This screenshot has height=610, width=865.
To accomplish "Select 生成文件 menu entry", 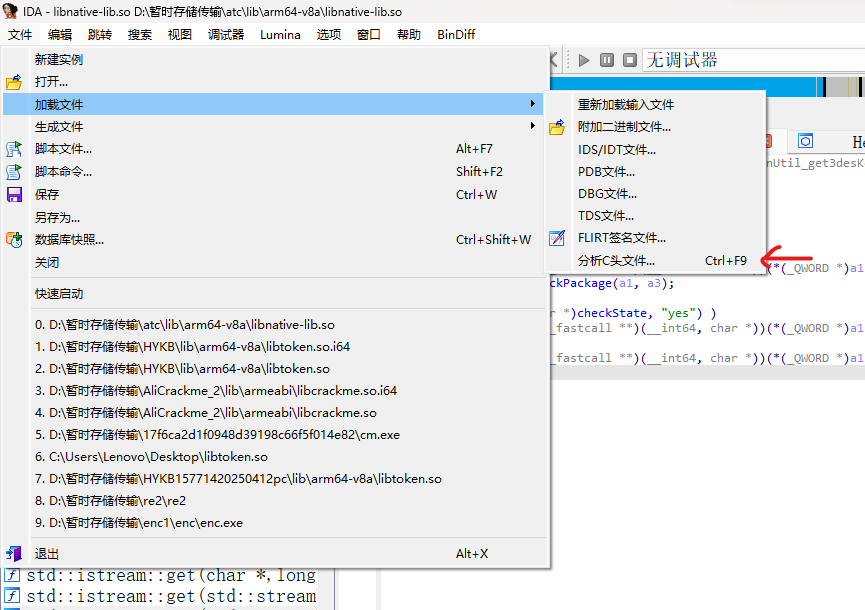I will tap(273, 126).
